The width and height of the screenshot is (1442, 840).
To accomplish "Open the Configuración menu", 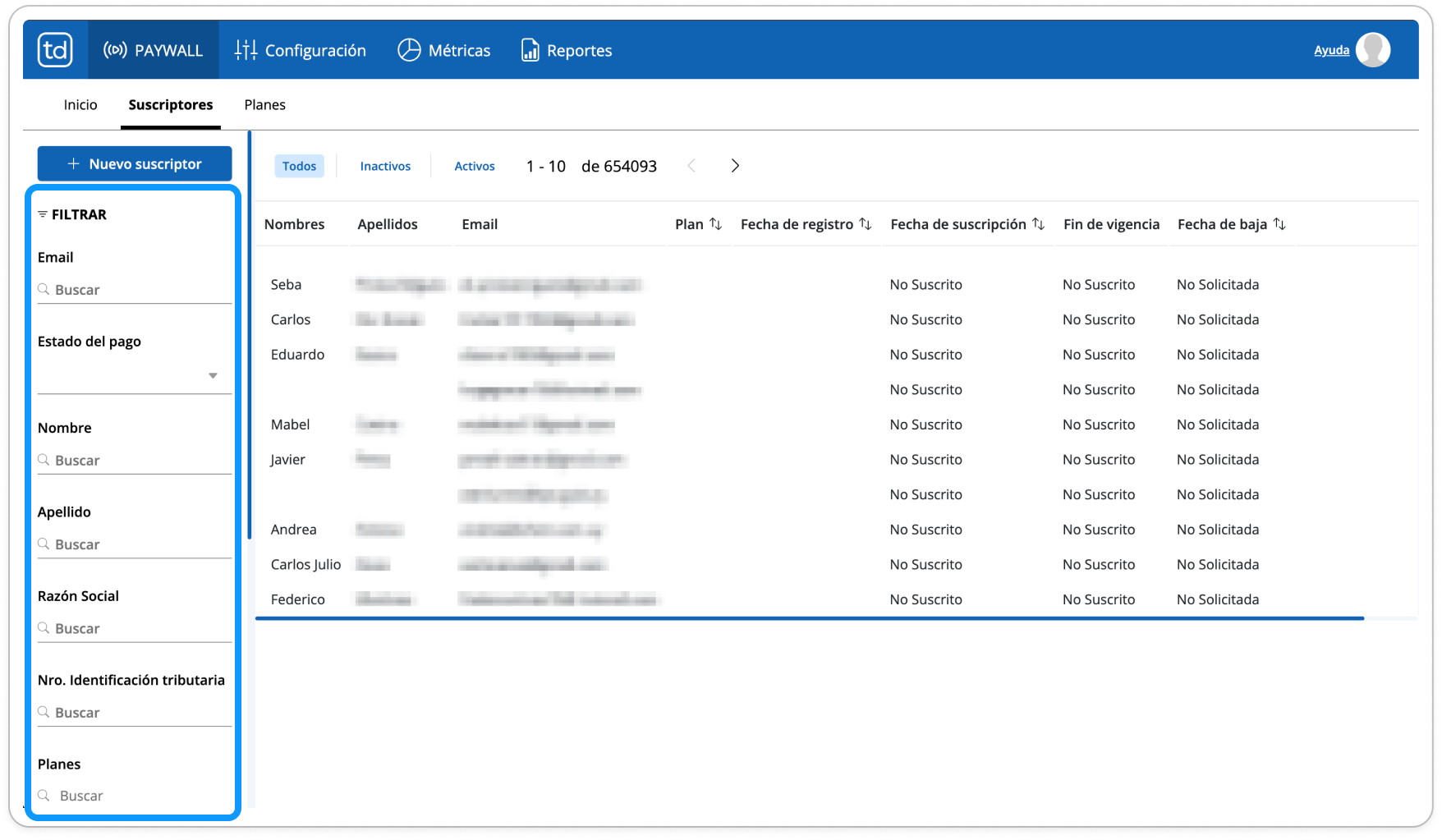I will (301, 50).
